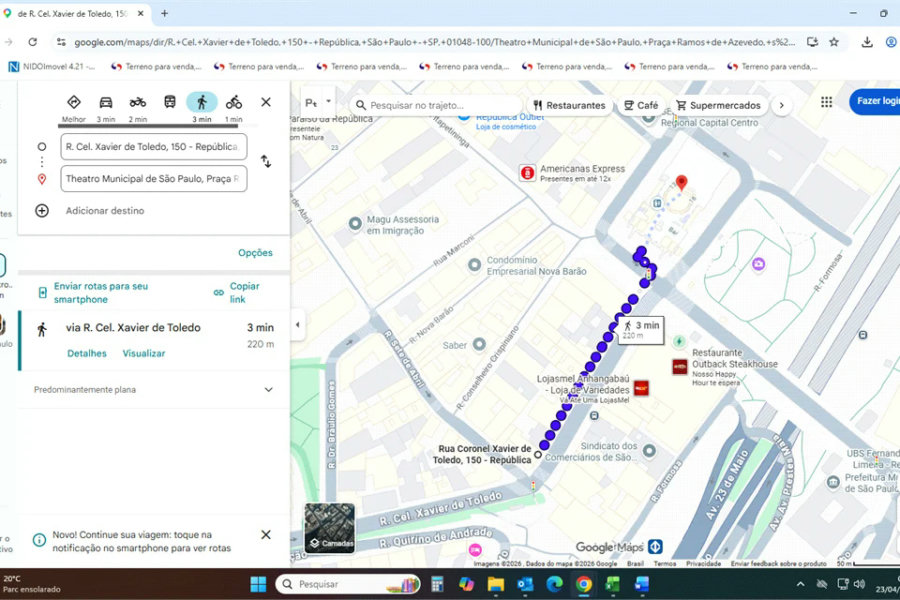Open File Explorer from taskbar

(x=495, y=584)
